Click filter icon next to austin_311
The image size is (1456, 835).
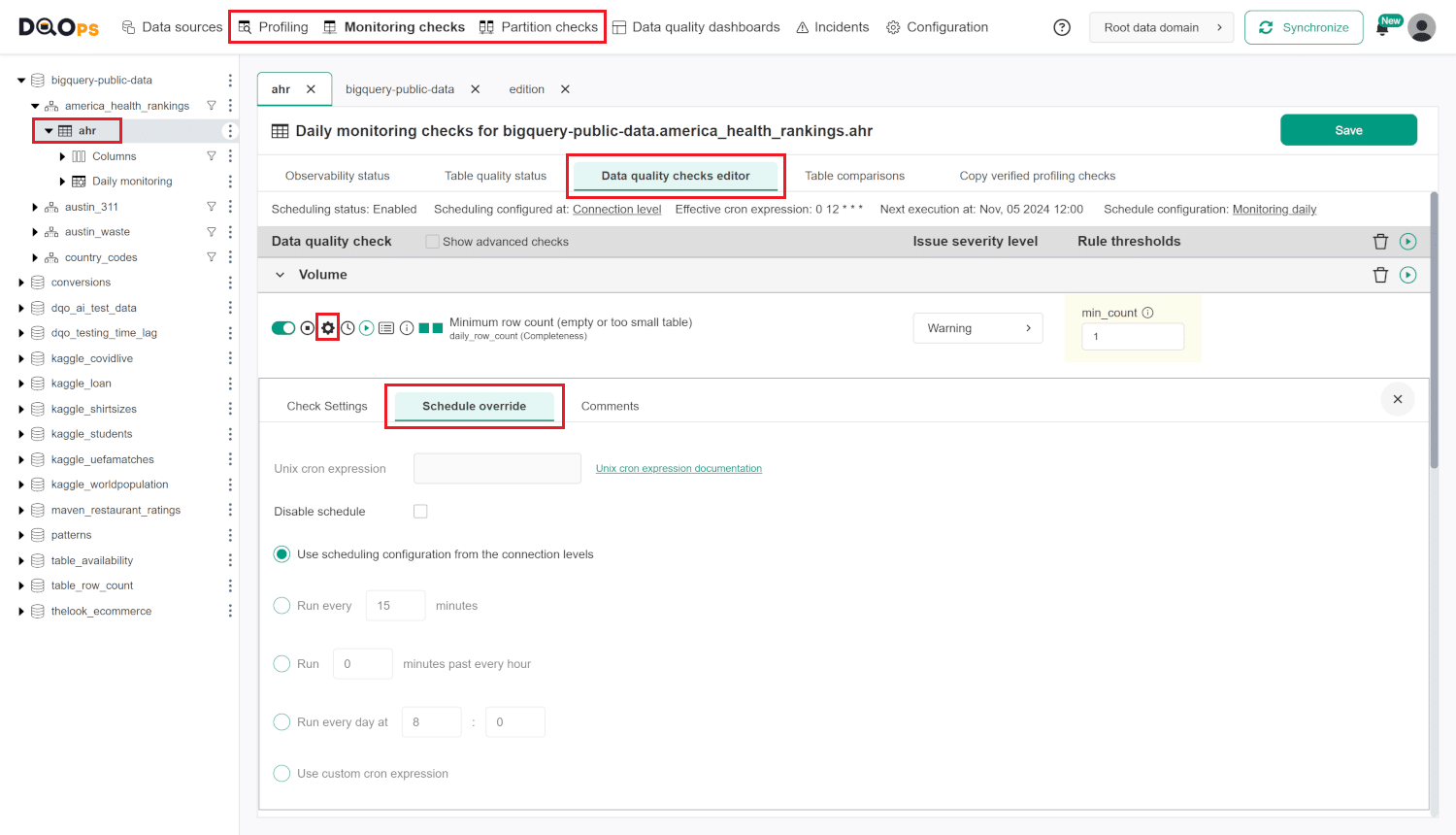click(x=212, y=207)
